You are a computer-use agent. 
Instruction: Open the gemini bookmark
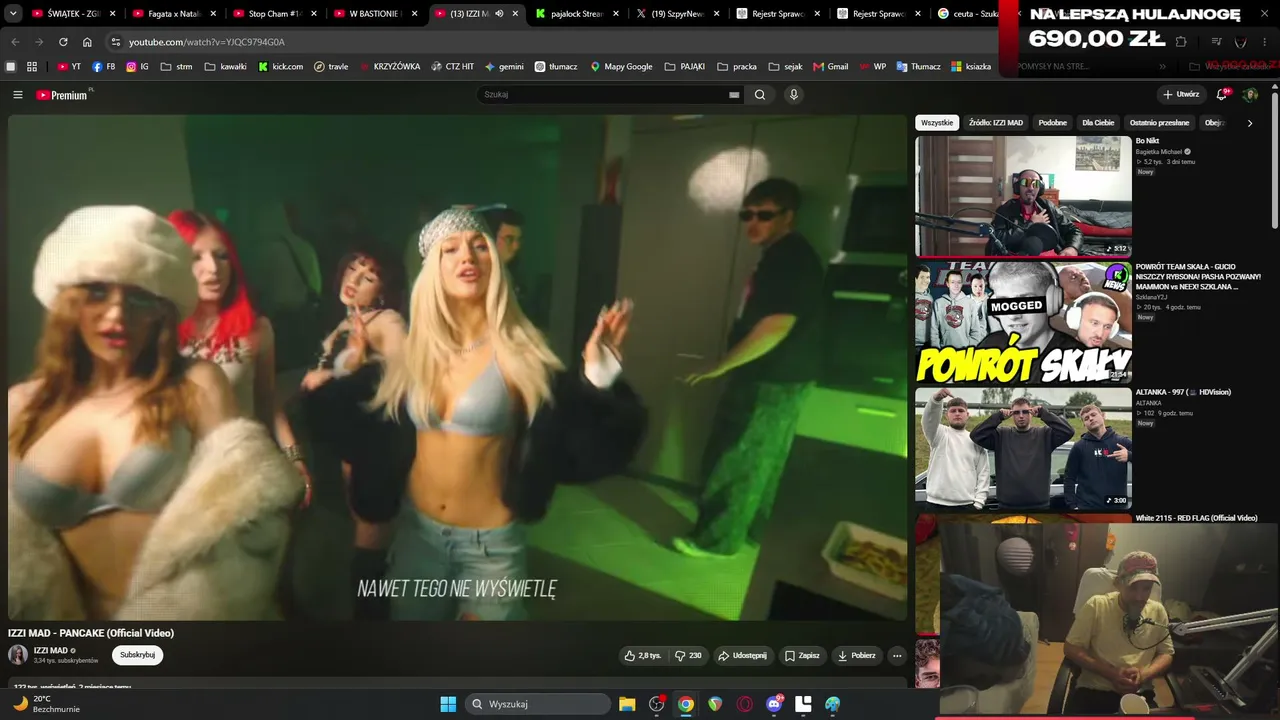click(504, 67)
